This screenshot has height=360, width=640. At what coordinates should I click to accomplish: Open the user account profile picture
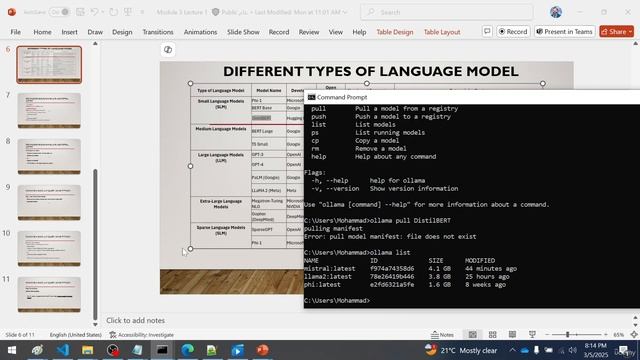[556, 12]
